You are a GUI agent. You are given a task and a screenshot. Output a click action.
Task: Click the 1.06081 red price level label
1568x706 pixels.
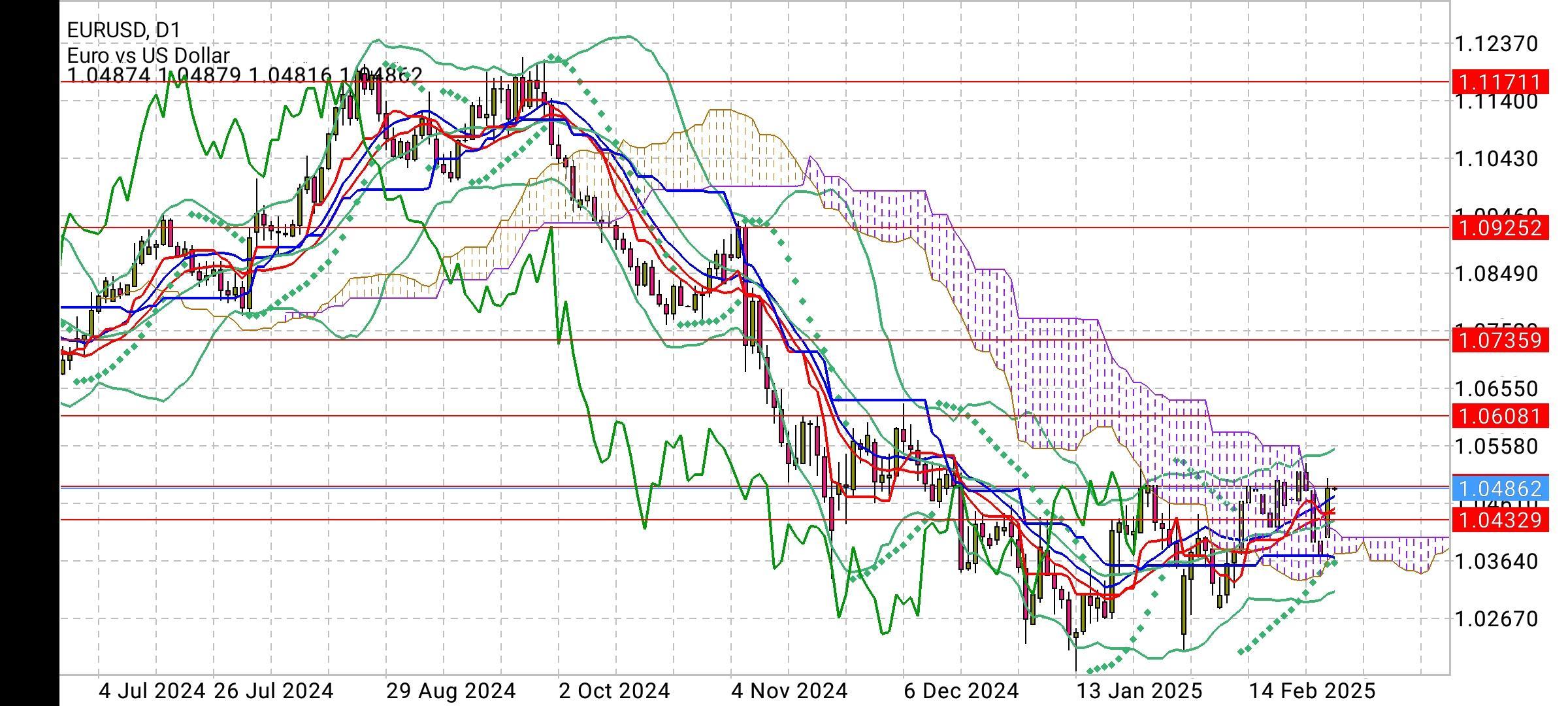point(1500,416)
